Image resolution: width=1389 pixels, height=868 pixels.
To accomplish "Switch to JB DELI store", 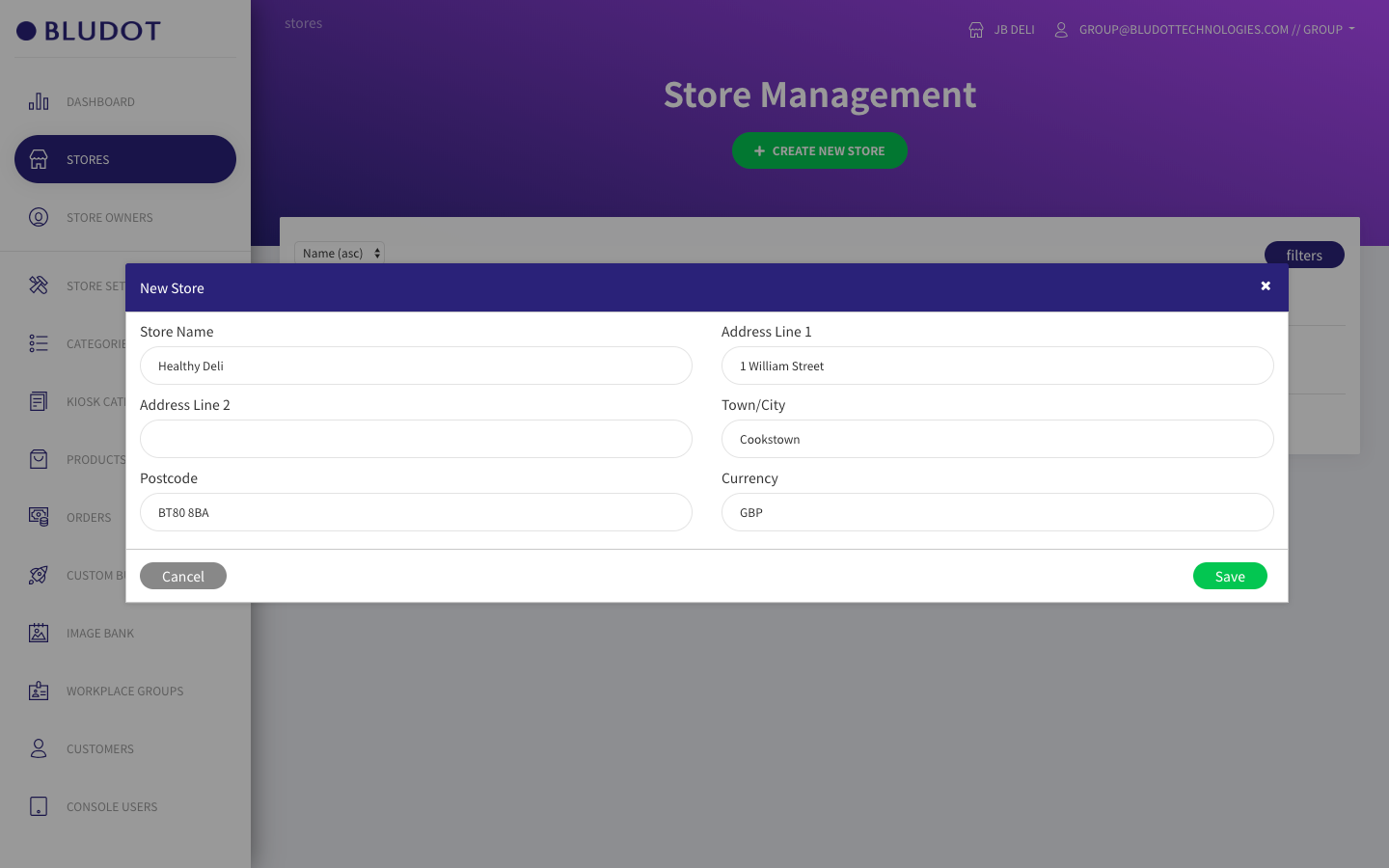I will [x=1001, y=29].
